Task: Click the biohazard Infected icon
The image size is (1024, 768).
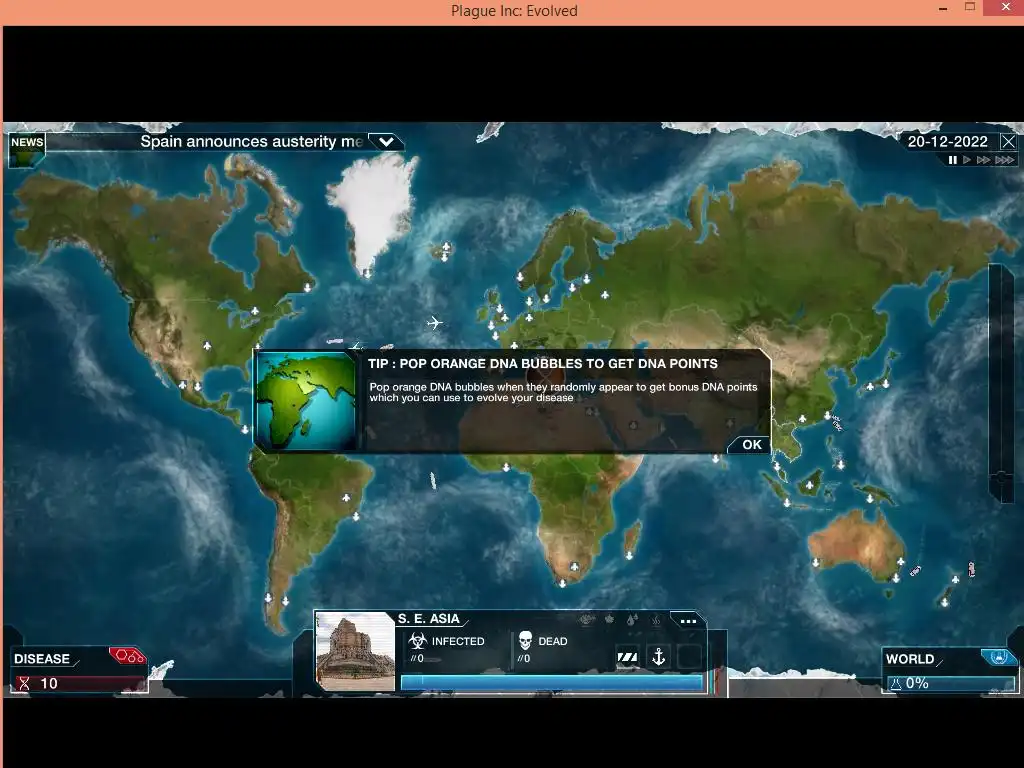Action: tap(418, 641)
